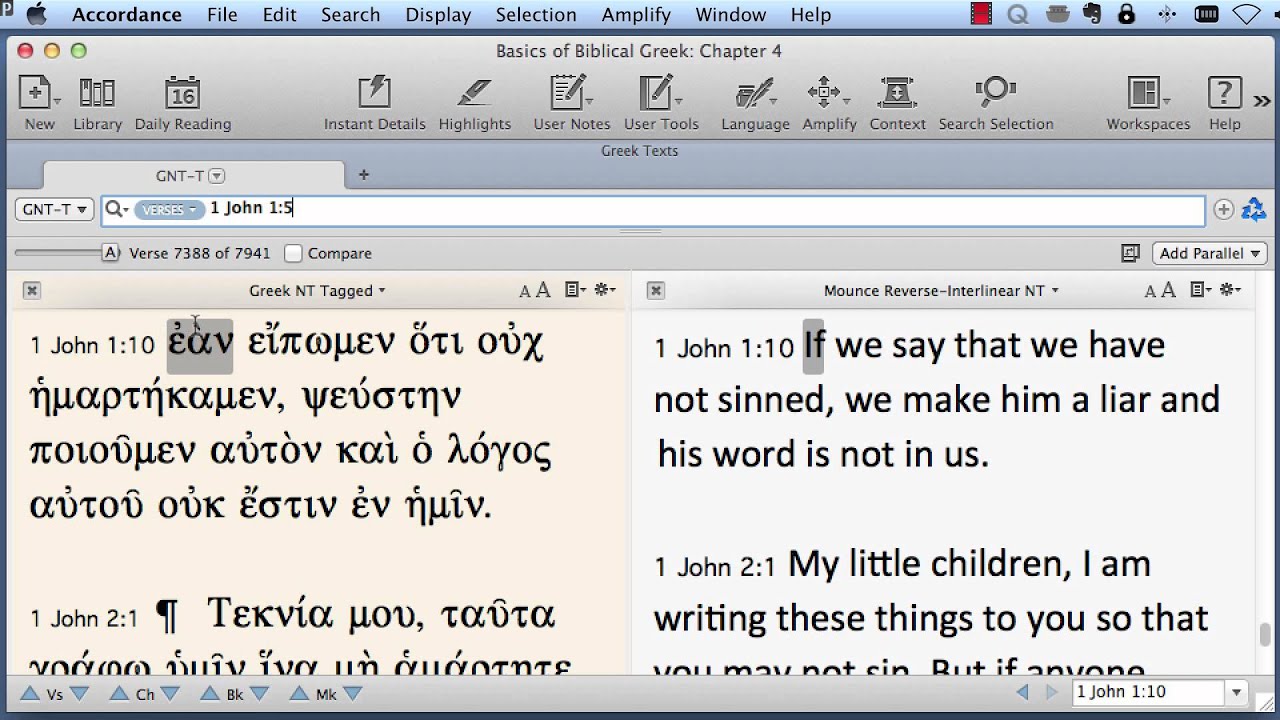Screen dimensions: 1280x720
Task: Open the VERSES search type dropdown
Action: click(168, 209)
